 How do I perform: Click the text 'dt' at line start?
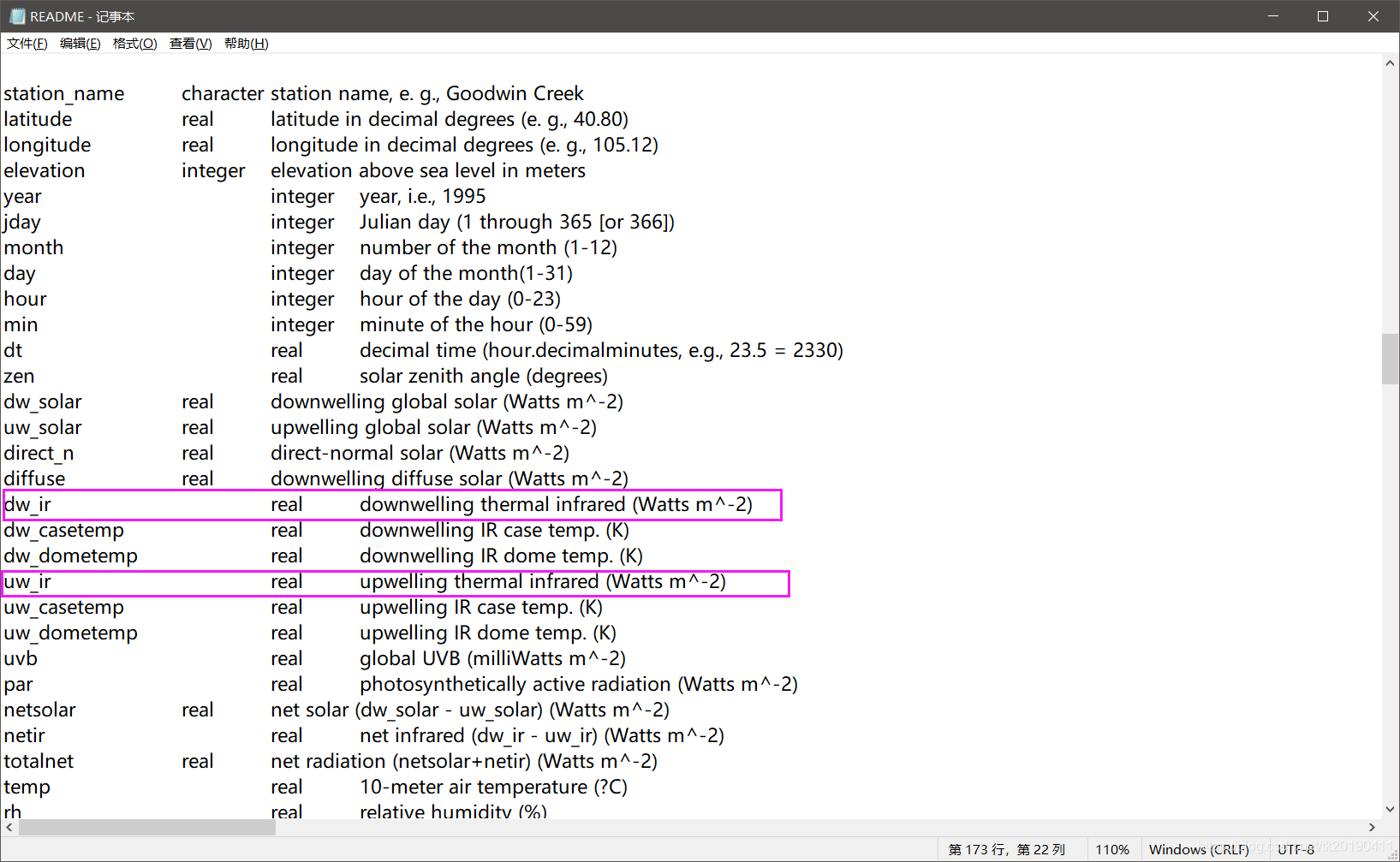pyautogui.click(x=13, y=350)
